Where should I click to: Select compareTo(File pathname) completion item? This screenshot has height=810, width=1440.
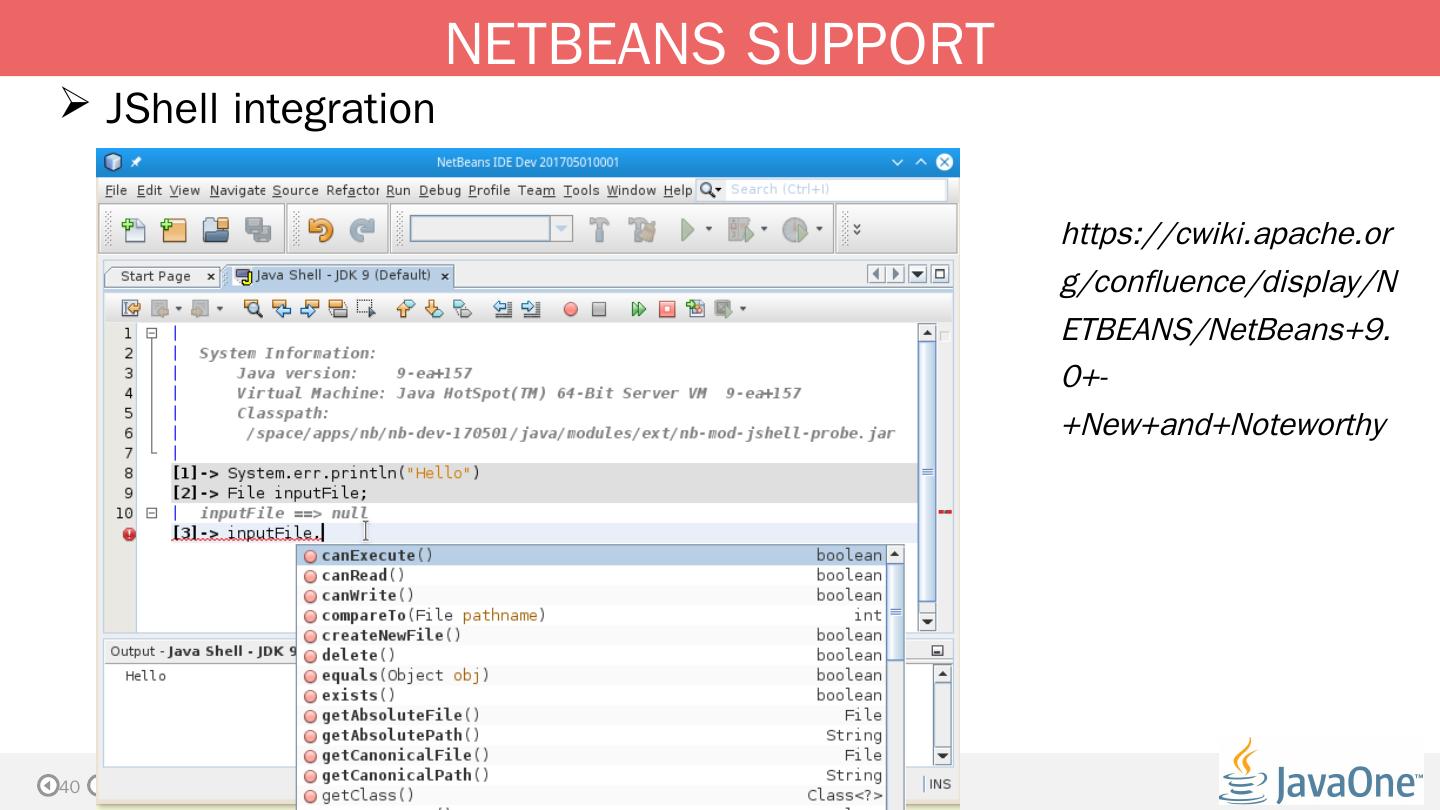click(593, 615)
